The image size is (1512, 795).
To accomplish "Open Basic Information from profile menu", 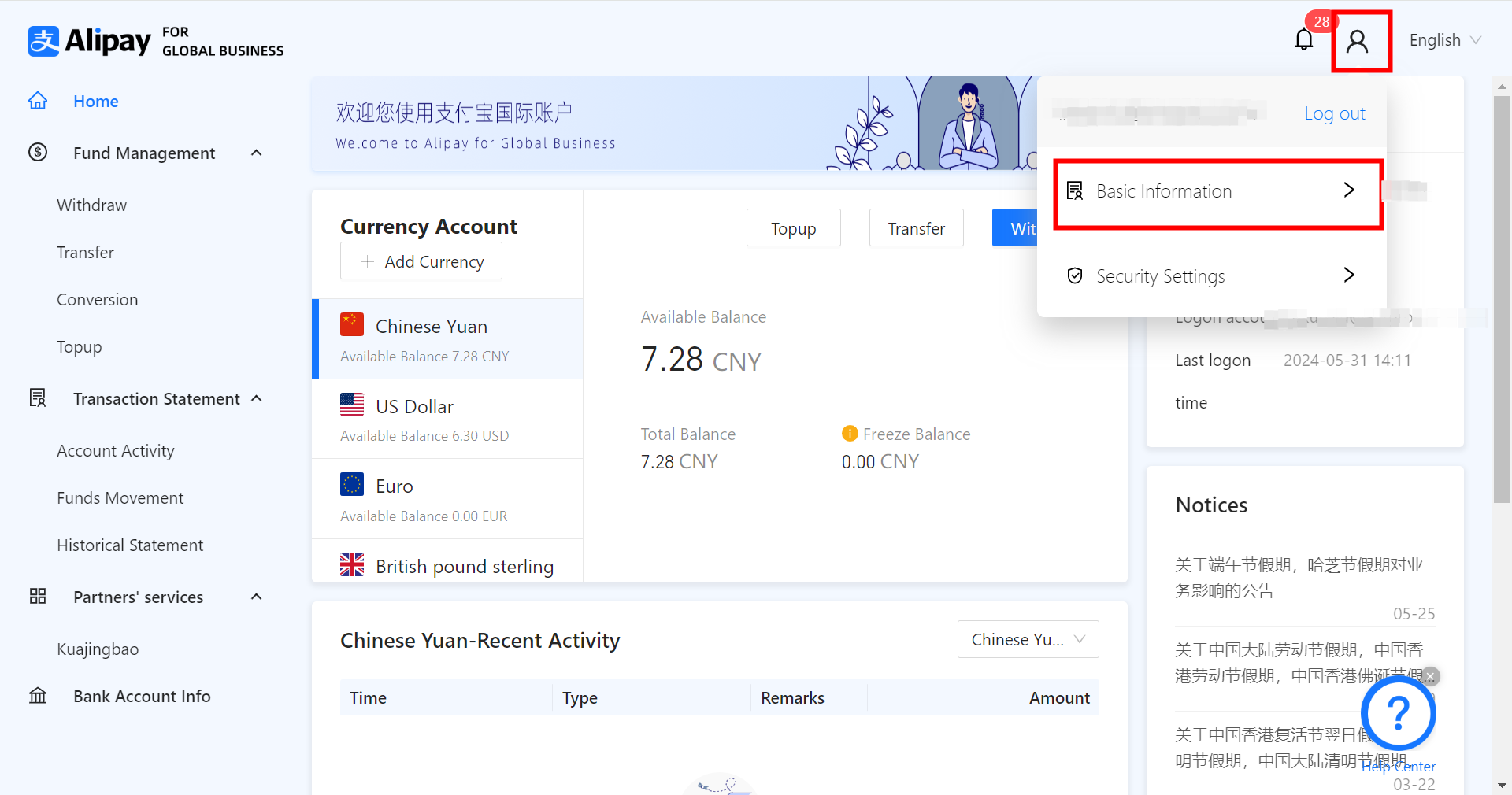I will pos(1217,191).
